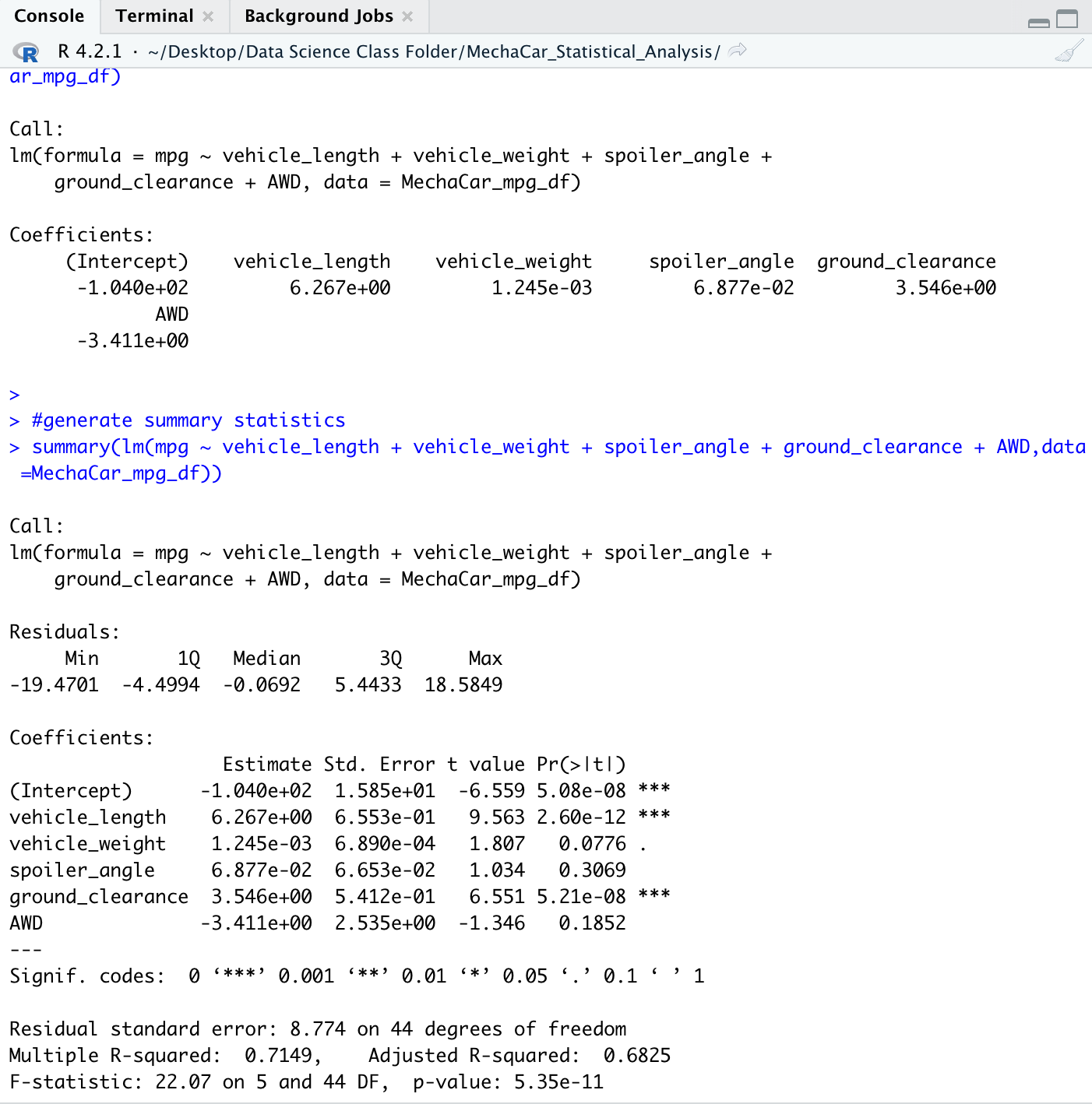Image resolution: width=1092 pixels, height=1104 pixels.
Task: Click the Multiple R-squared value 0.7149
Action: (x=278, y=1056)
